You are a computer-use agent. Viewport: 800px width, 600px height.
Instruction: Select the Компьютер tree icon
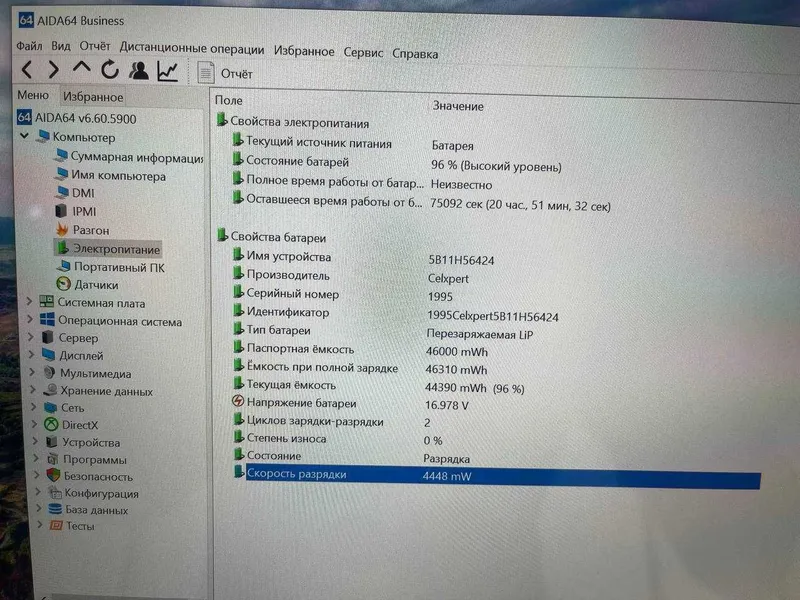[44, 136]
